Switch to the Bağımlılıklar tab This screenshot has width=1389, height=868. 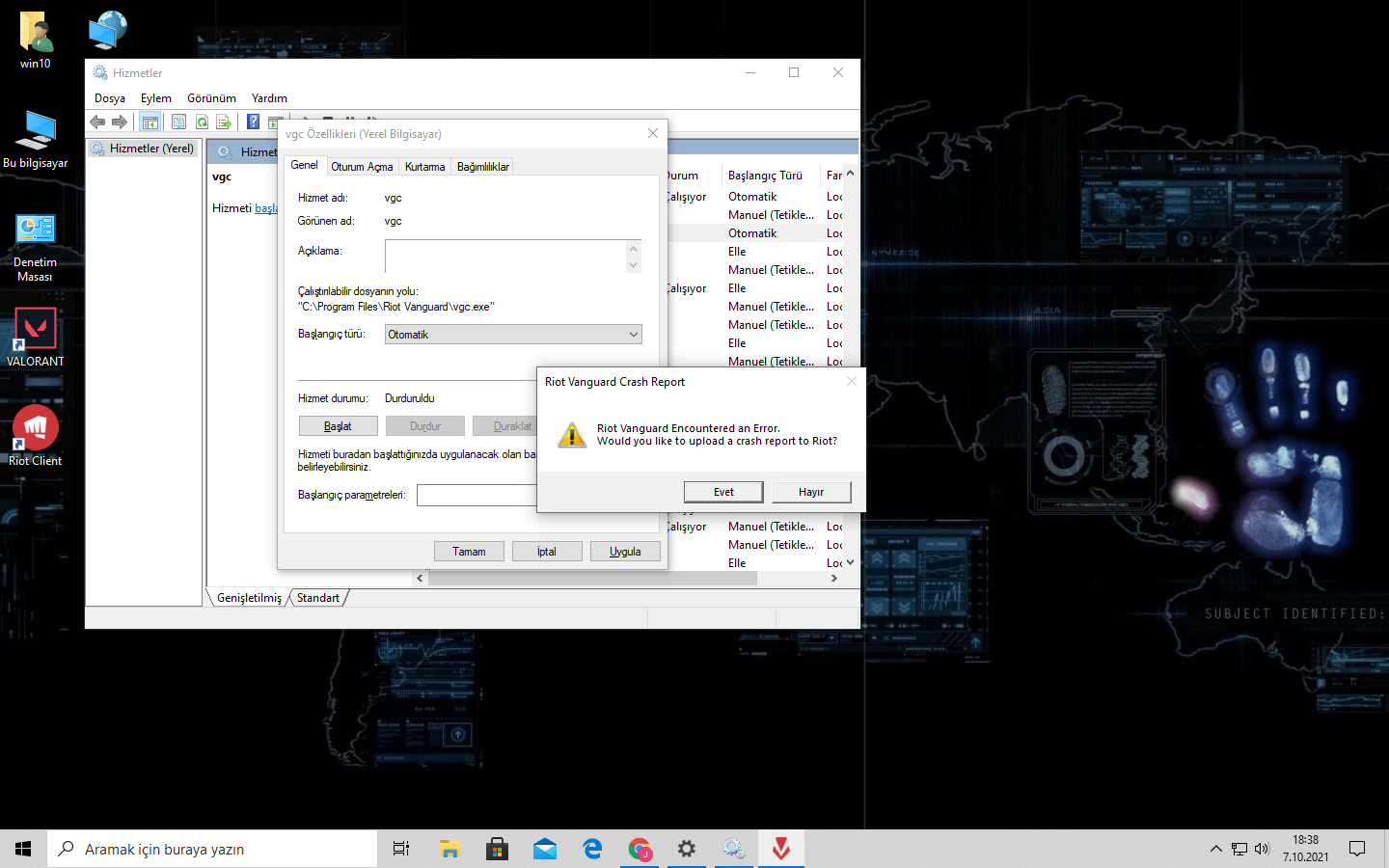(x=482, y=167)
